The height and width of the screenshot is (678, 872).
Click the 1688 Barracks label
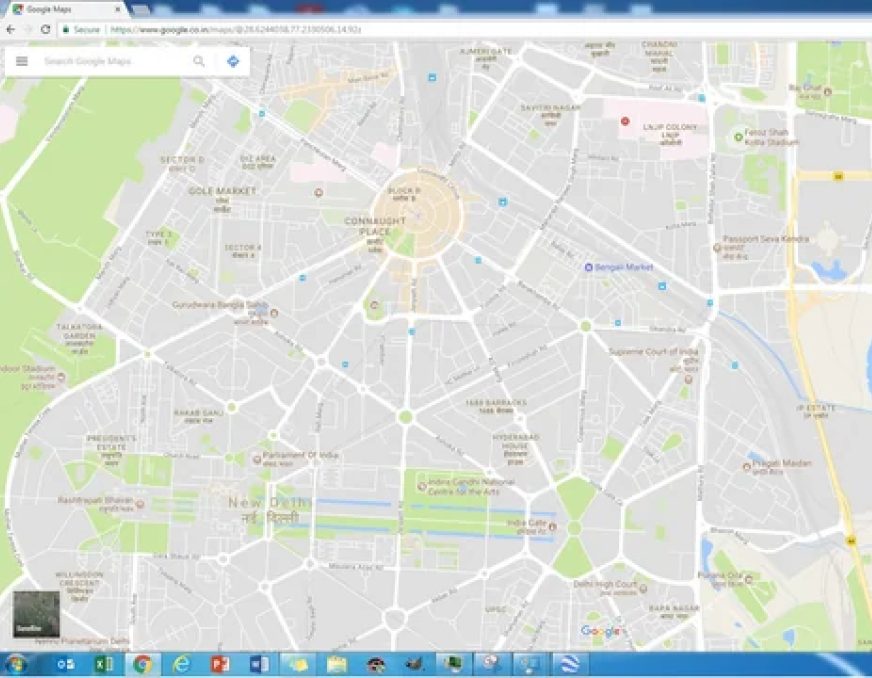496,403
